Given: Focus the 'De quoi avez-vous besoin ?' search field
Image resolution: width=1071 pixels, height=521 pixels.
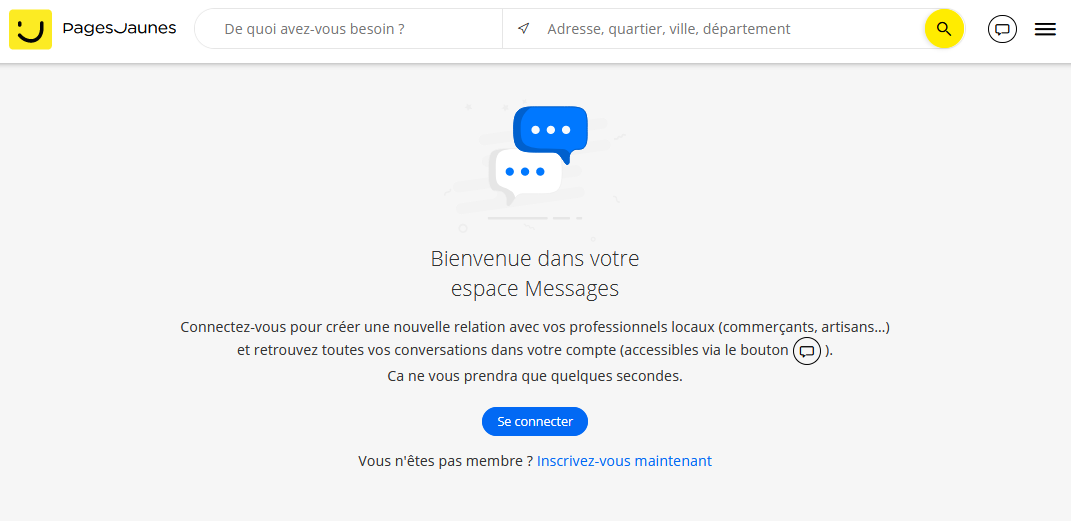Looking at the screenshot, I should [x=348, y=29].
